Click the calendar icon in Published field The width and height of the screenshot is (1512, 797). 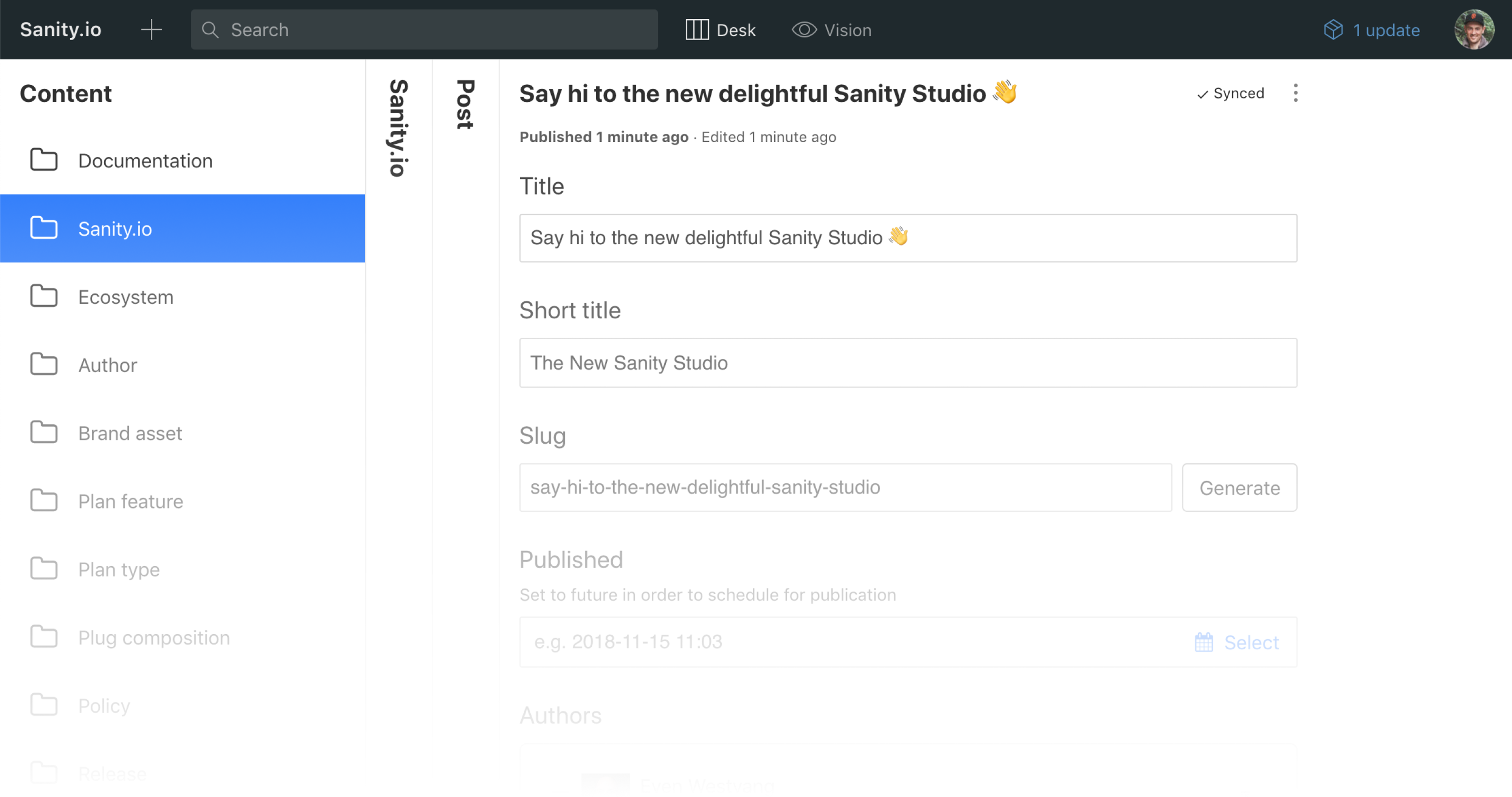pyautogui.click(x=1203, y=642)
